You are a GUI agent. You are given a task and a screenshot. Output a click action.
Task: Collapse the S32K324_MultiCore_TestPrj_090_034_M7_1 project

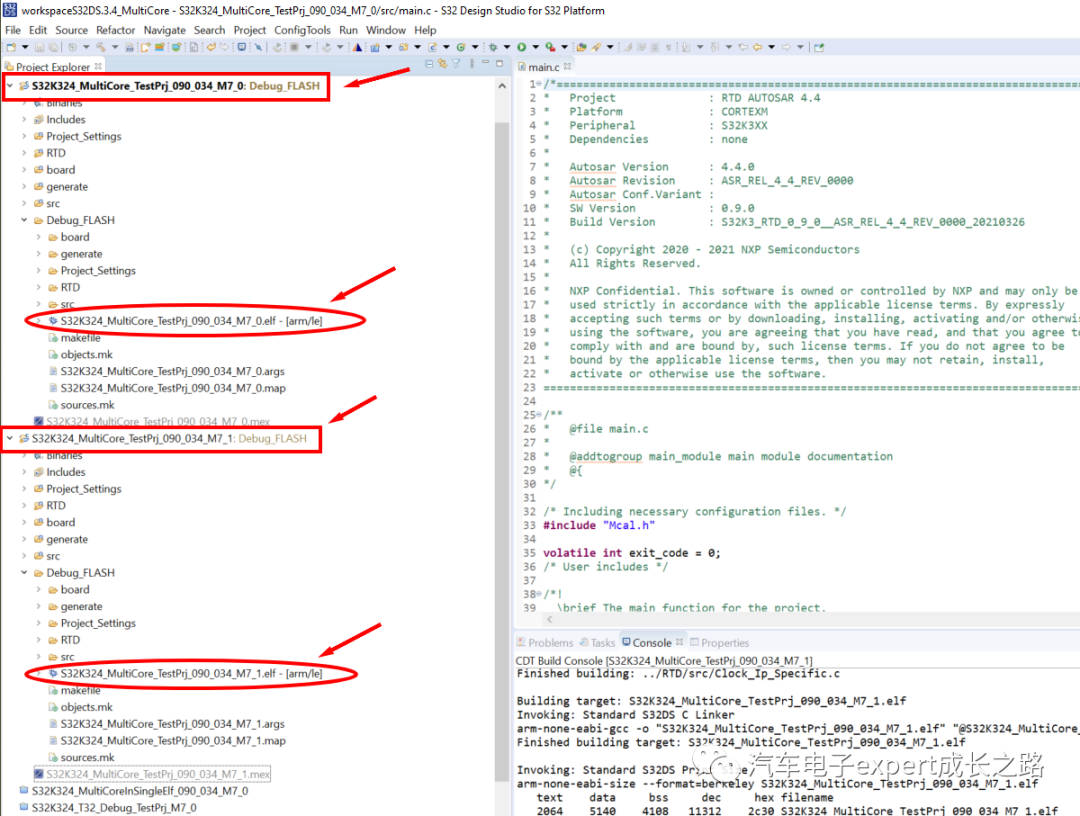[10, 439]
